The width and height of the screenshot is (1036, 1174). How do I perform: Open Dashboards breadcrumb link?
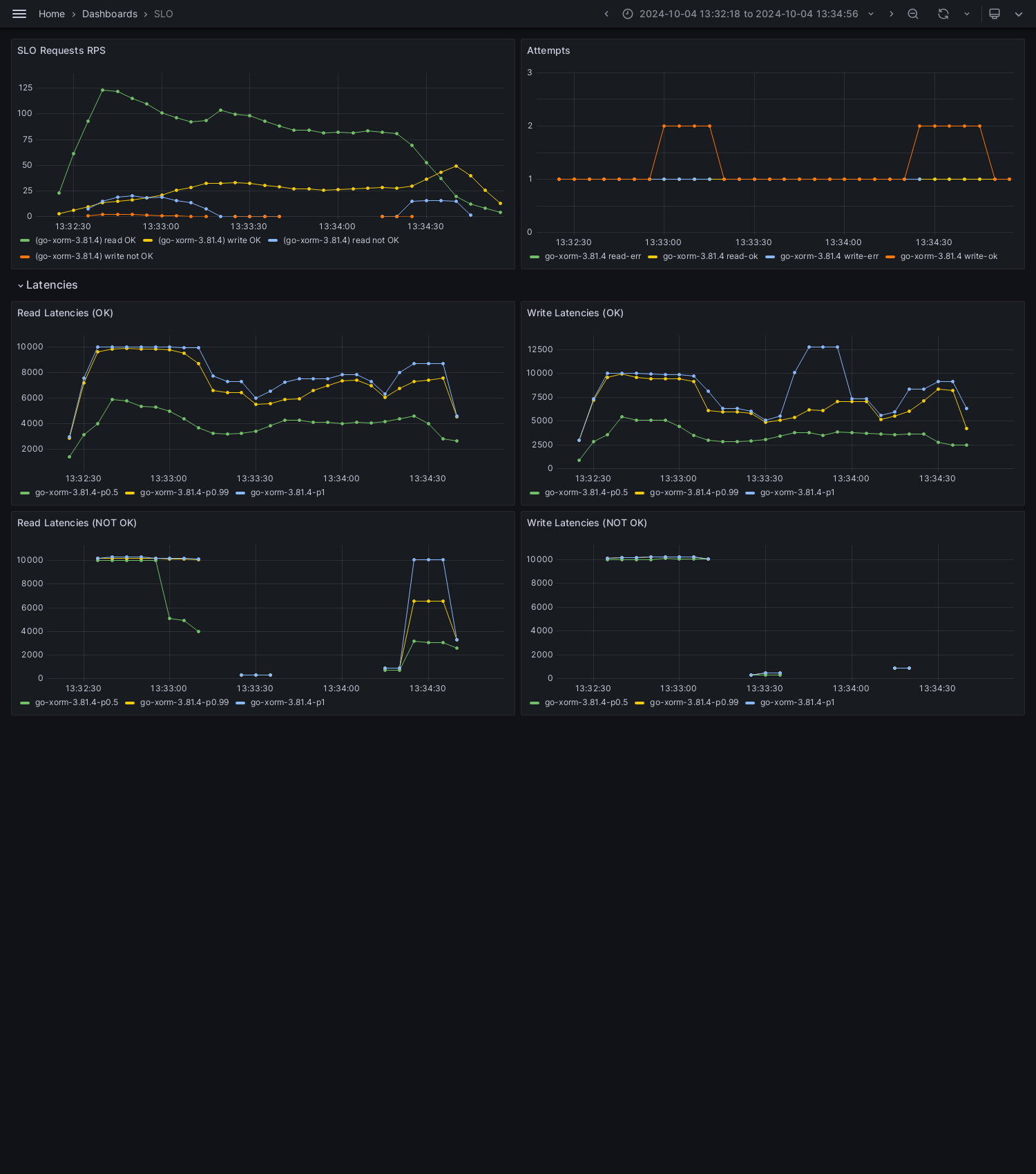(110, 14)
